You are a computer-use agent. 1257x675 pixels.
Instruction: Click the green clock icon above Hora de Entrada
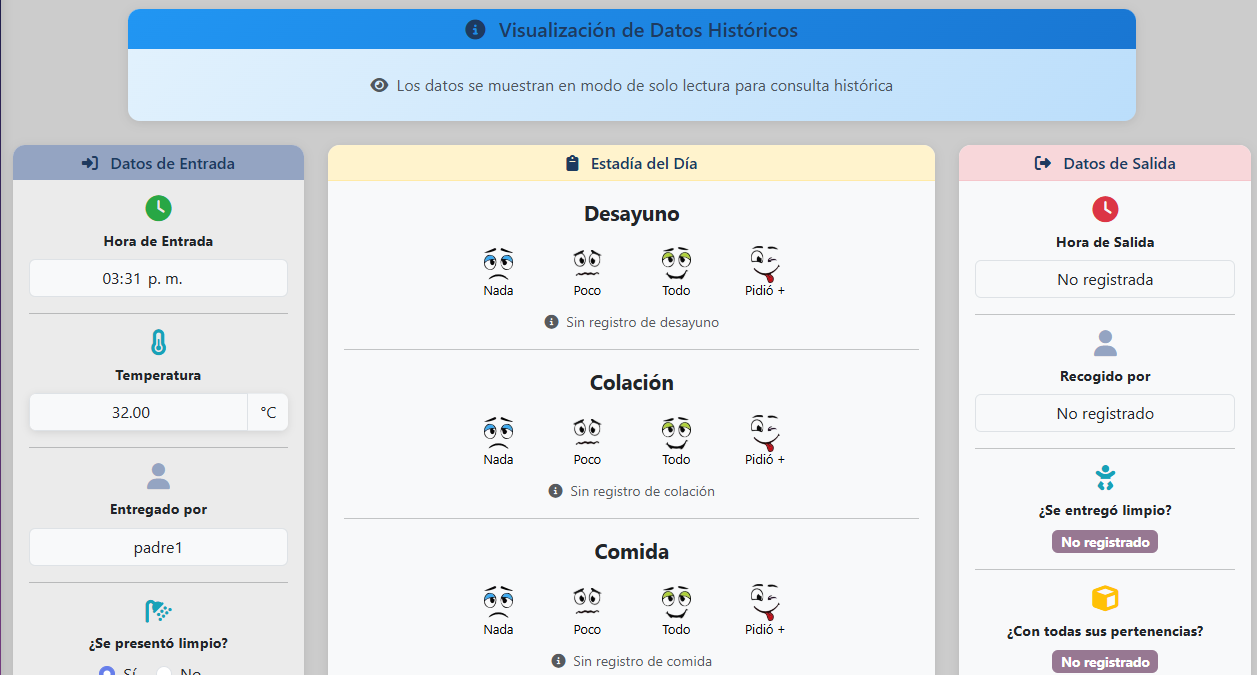click(x=158, y=209)
